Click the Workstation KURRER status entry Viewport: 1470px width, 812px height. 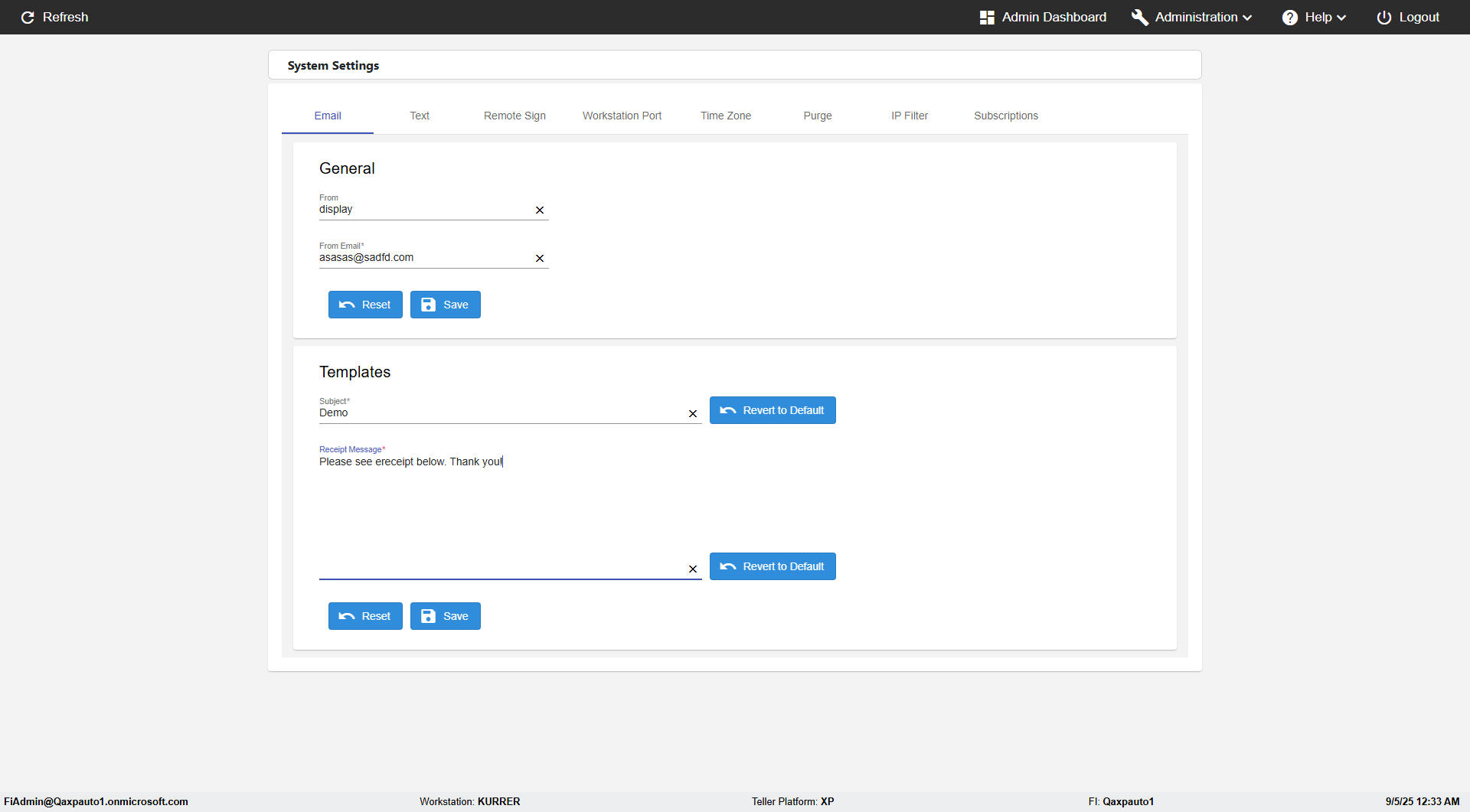click(469, 801)
